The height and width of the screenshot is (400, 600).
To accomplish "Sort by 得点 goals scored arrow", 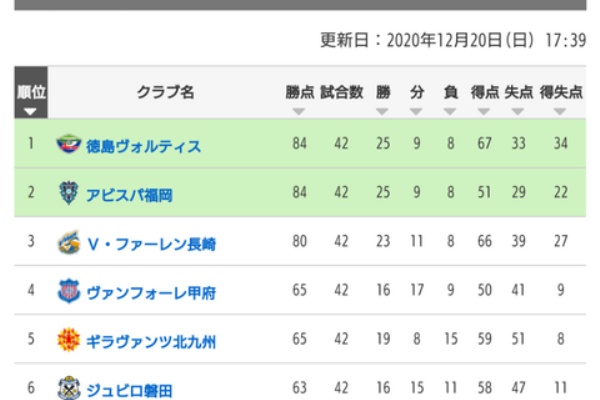I will [x=484, y=111].
